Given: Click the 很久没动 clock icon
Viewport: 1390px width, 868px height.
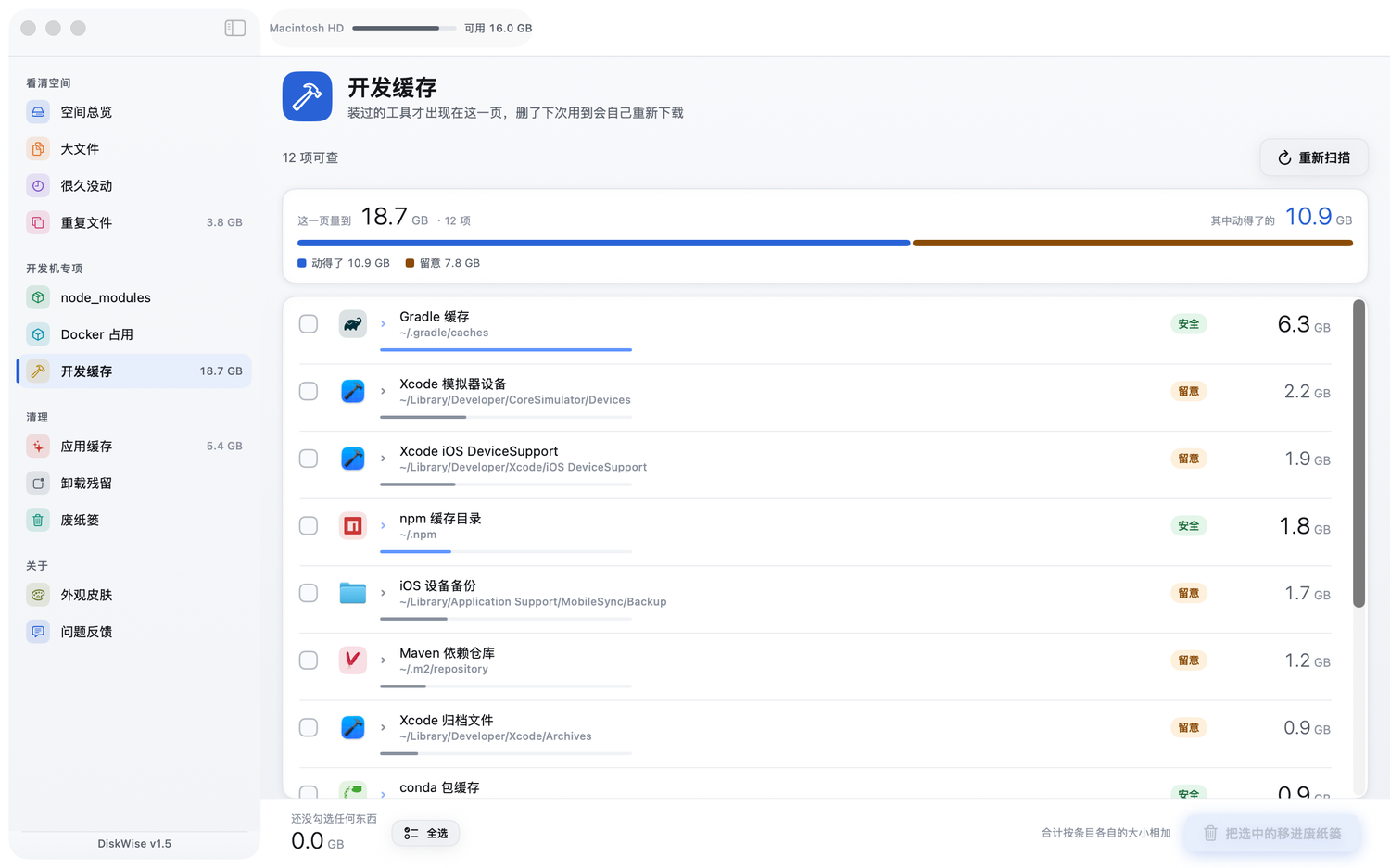Looking at the screenshot, I should 38,186.
